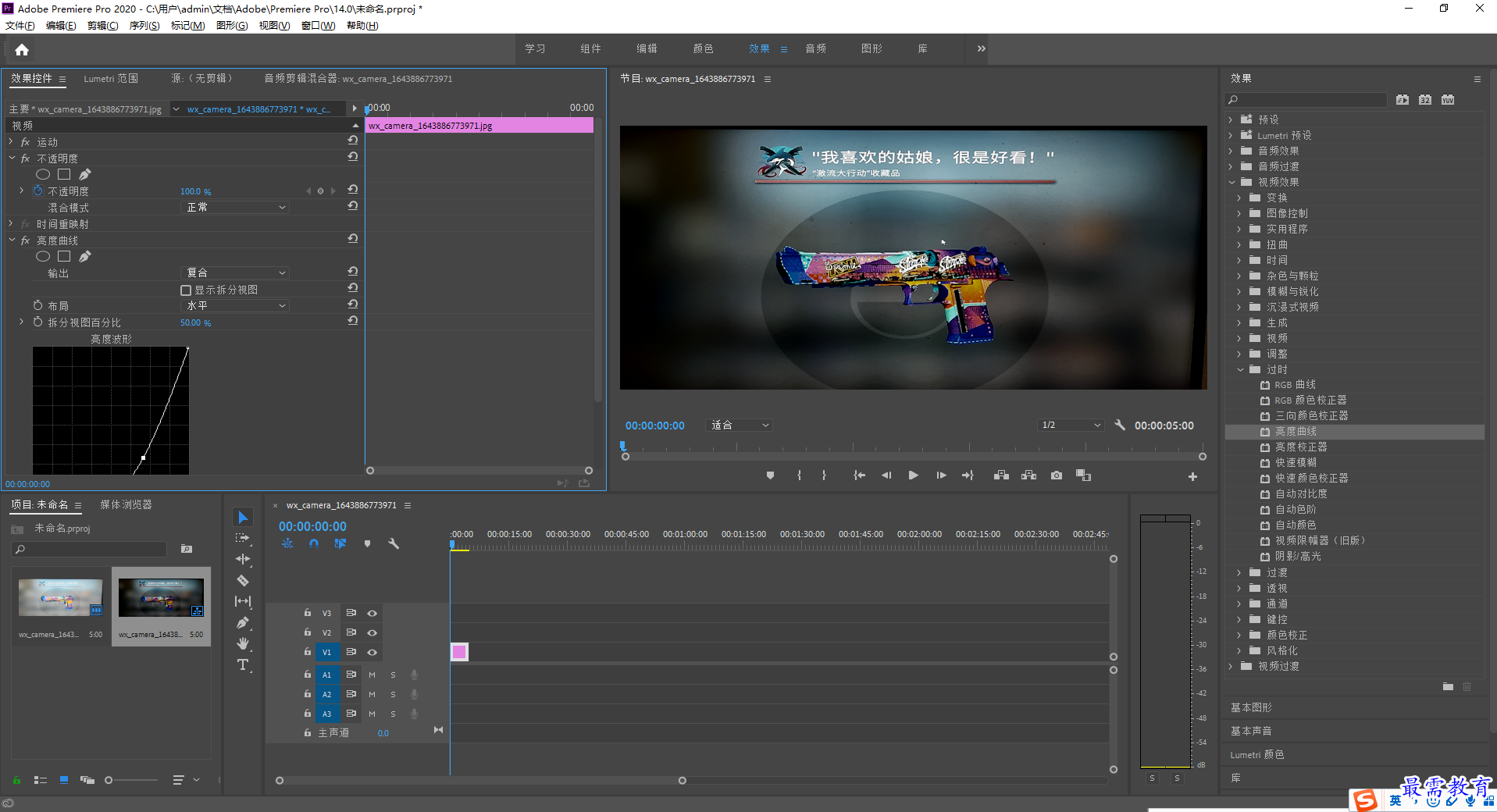Click new bin icon in project panel
The height and width of the screenshot is (812, 1497).
coord(187,549)
